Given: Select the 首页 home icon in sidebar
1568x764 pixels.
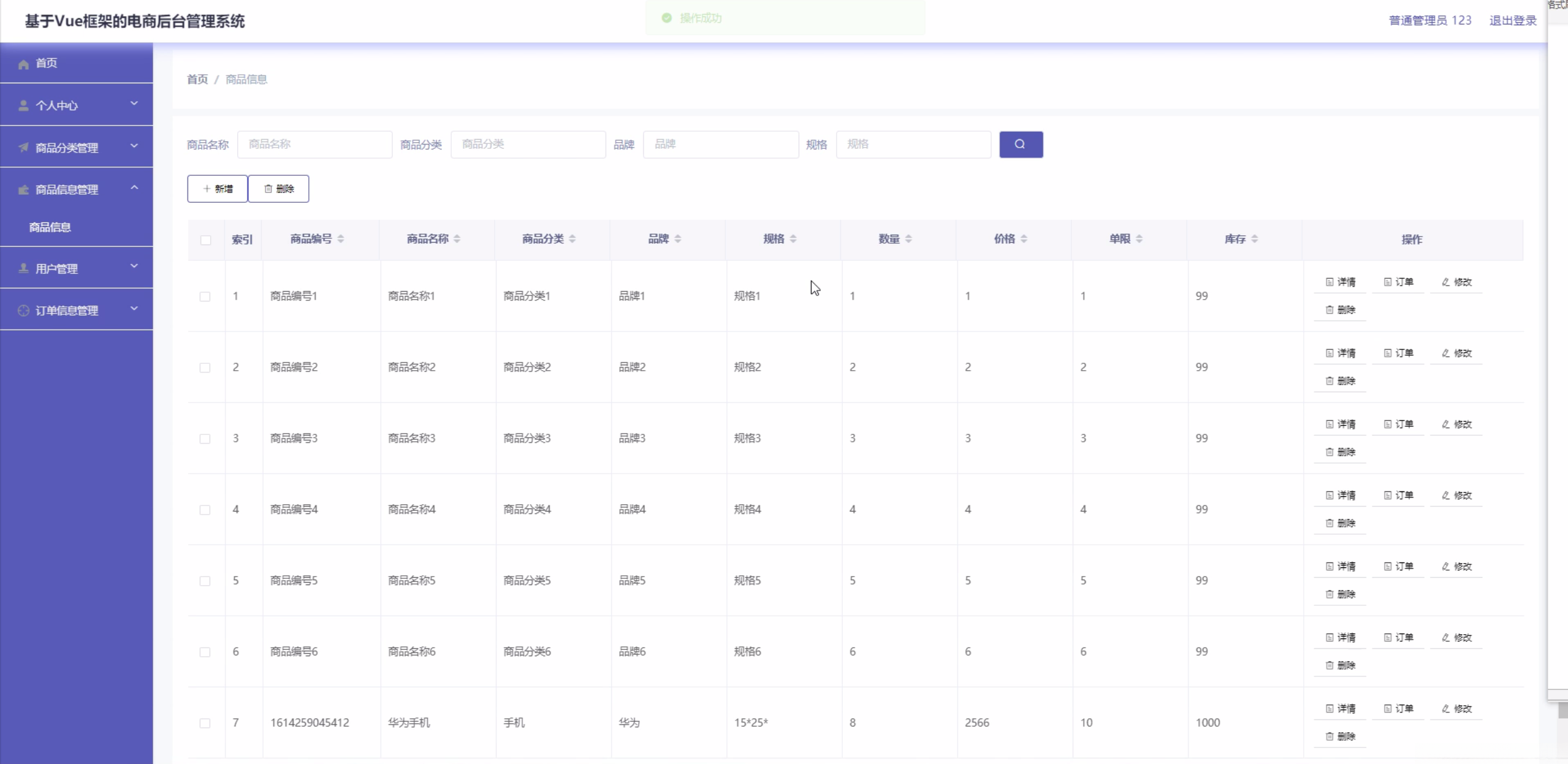Looking at the screenshot, I should 22,62.
